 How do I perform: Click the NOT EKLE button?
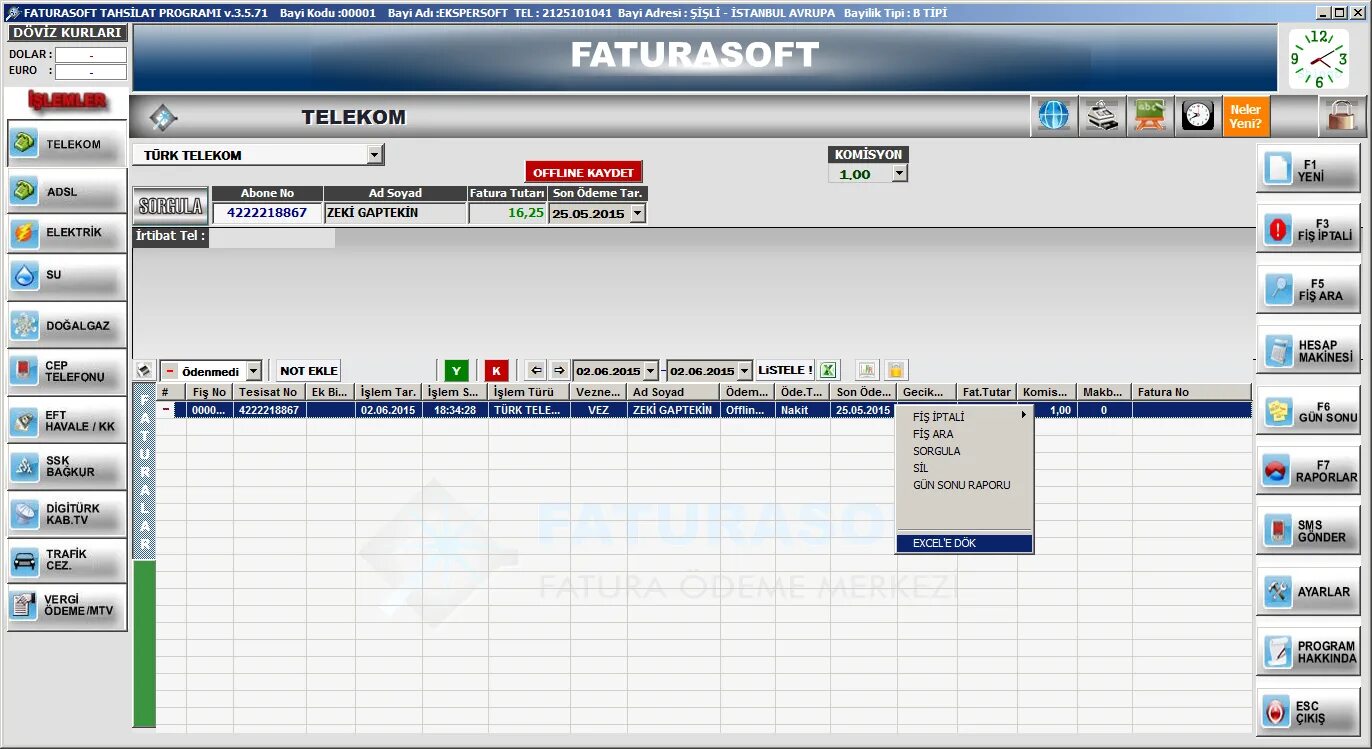click(309, 371)
